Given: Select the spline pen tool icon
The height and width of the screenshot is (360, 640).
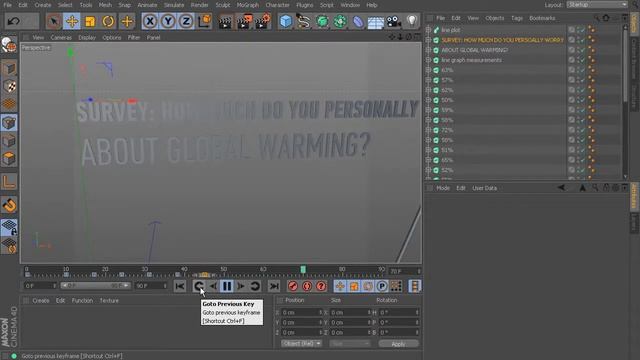Looking at the screenshot, I should click(x=304, y=21).
